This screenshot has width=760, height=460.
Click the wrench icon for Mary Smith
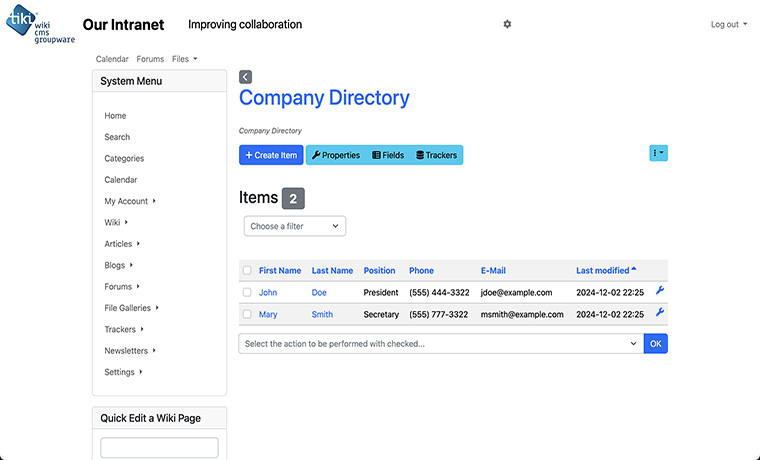[660, 314]
